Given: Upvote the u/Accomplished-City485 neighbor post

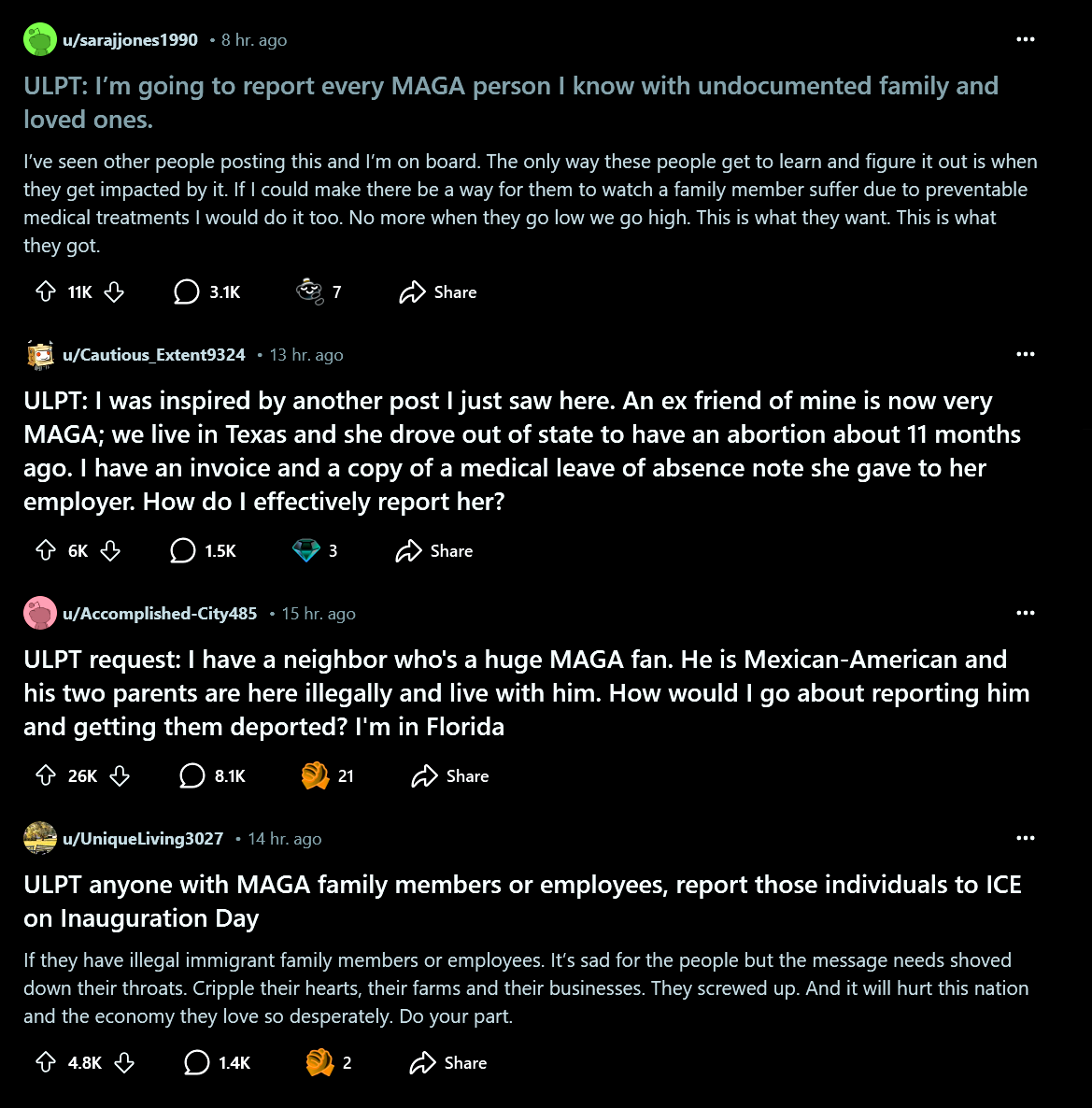Looking at the screenshot, I should tap(46, 776).
